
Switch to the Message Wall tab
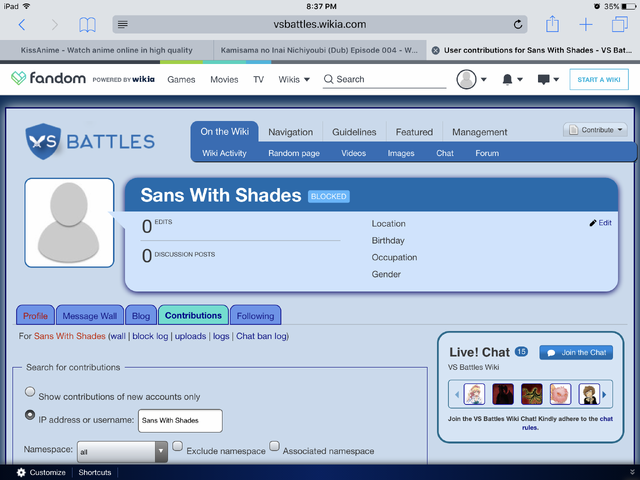click(x=90, y=316)
